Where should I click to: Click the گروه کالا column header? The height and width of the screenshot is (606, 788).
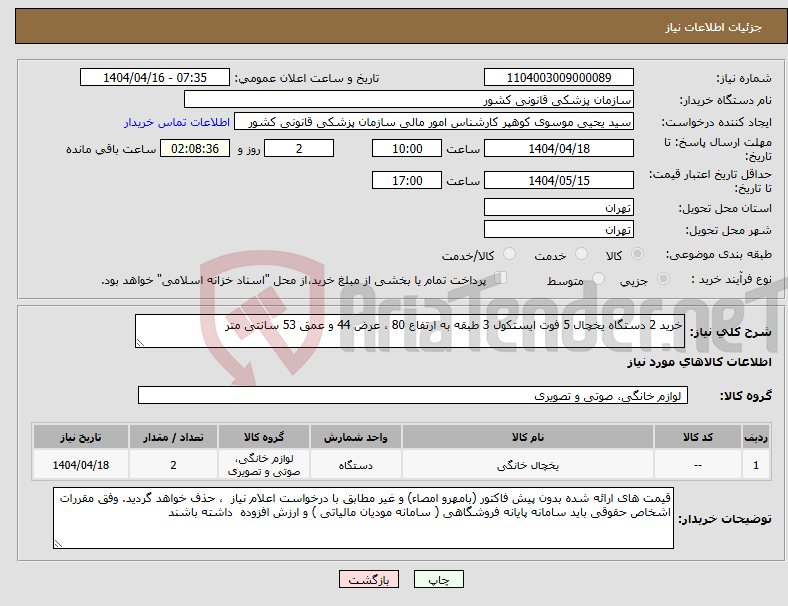tap(264, 437)
